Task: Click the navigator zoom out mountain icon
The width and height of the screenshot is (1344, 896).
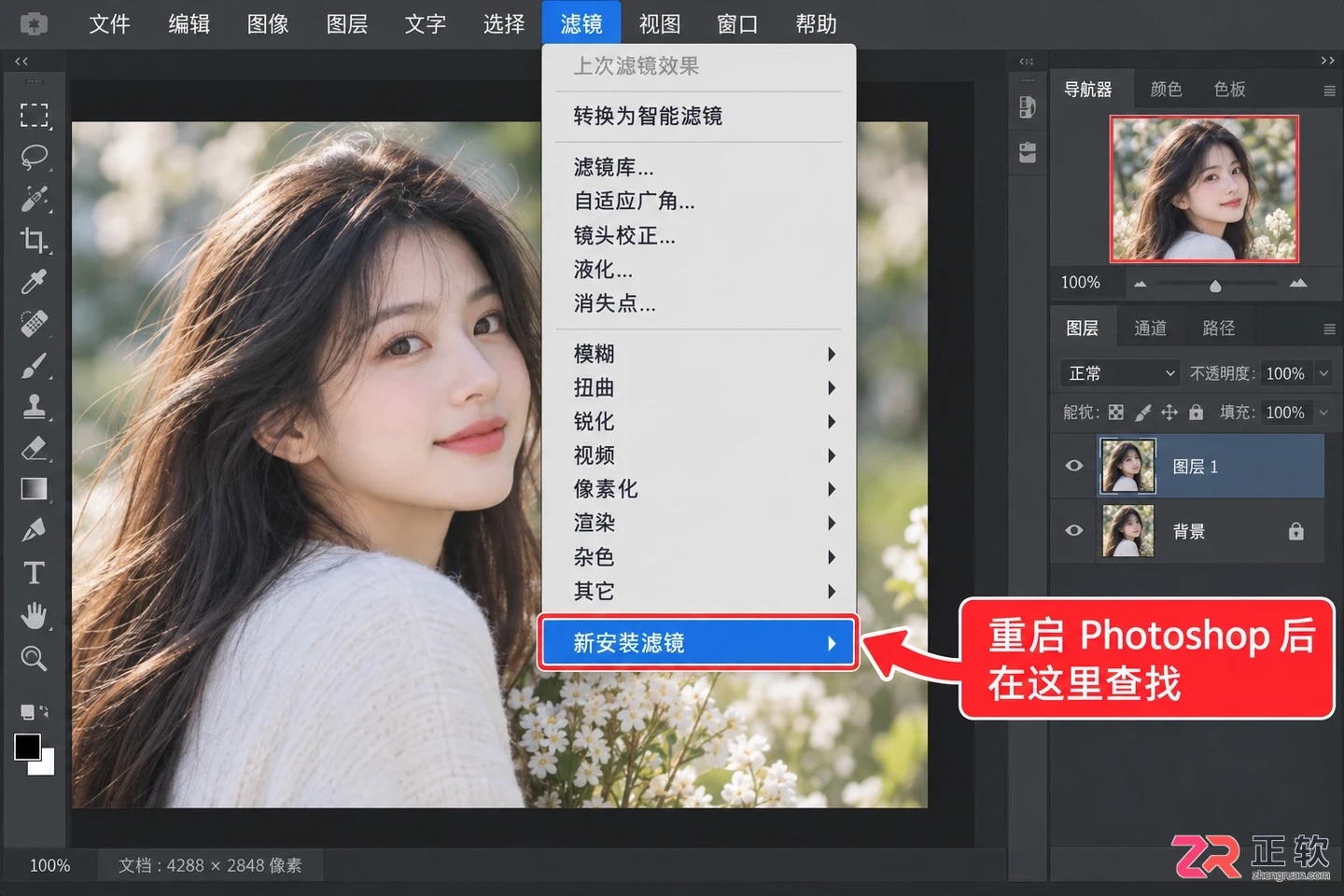Action: [1140, 284]
